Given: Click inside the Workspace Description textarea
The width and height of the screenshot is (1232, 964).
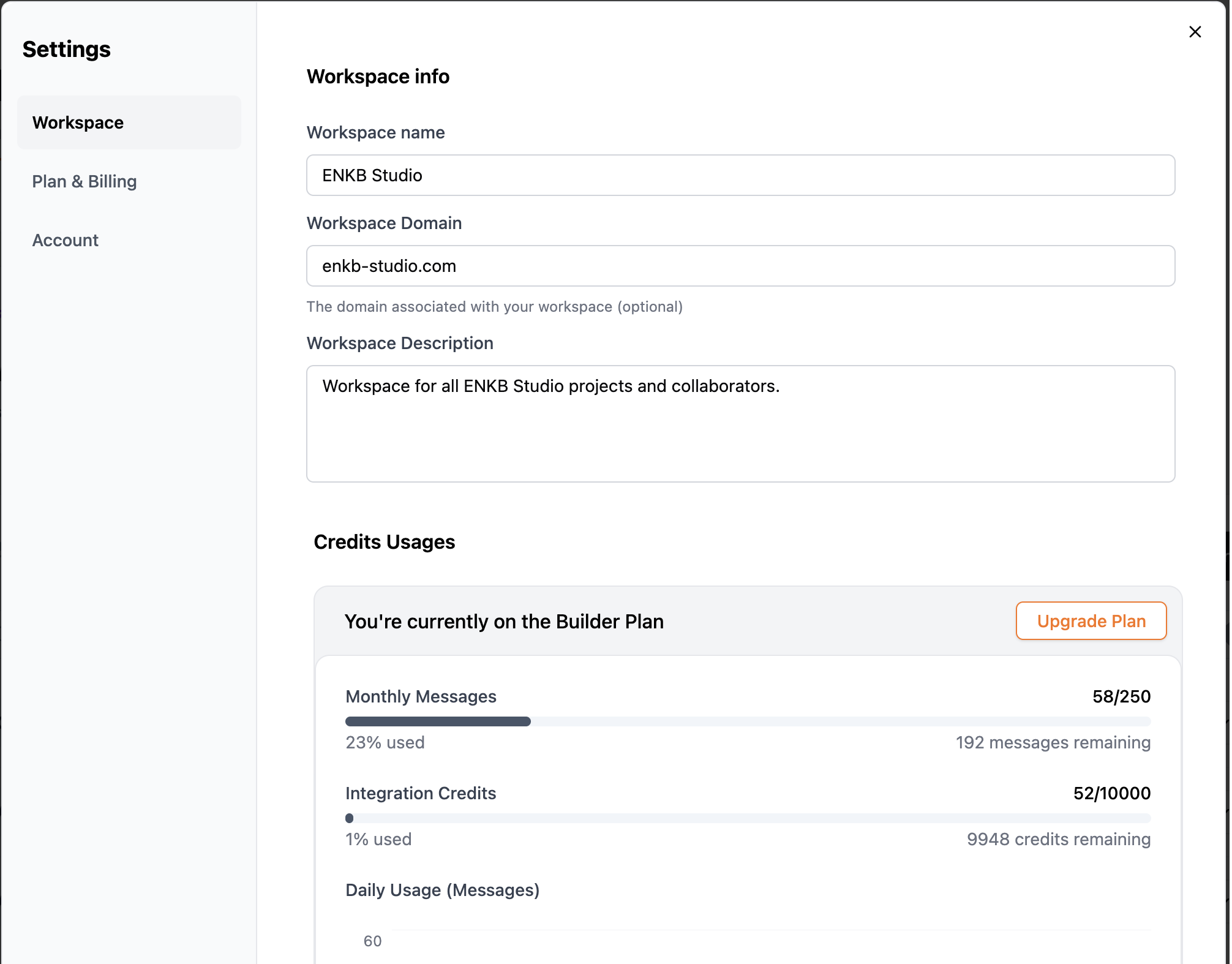Looking at the screenshot, I should (740, 423).
